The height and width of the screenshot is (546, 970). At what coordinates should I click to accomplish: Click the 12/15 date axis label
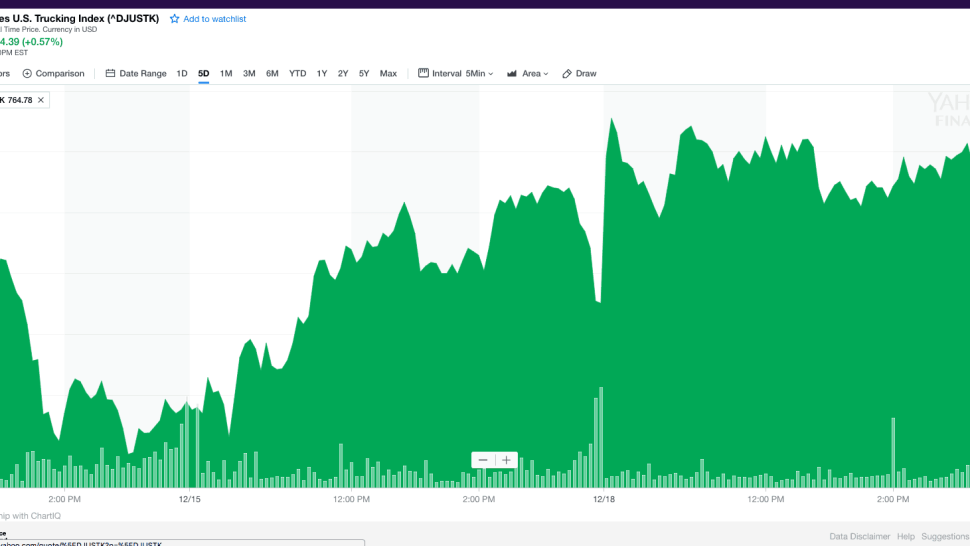(x=189, y=499)
